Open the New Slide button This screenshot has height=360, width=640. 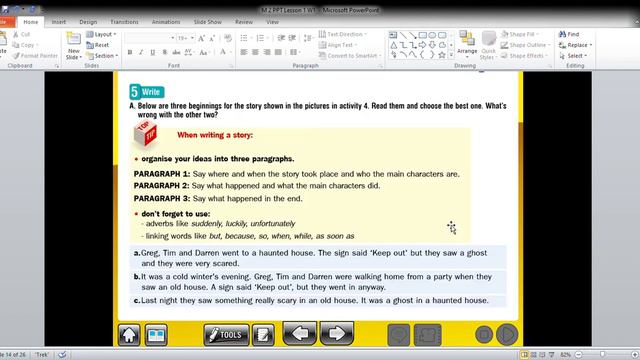tap(74, 46)
